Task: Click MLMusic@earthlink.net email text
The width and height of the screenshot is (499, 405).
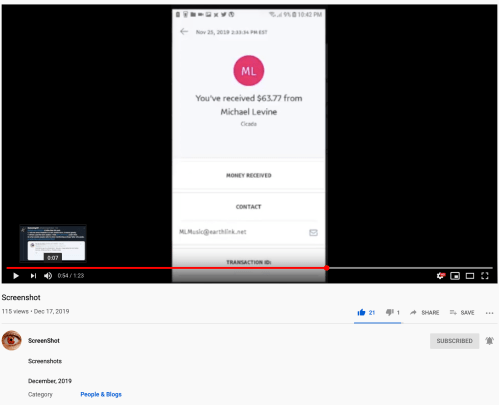Action: pyautogui.click(x=213, y=232)
